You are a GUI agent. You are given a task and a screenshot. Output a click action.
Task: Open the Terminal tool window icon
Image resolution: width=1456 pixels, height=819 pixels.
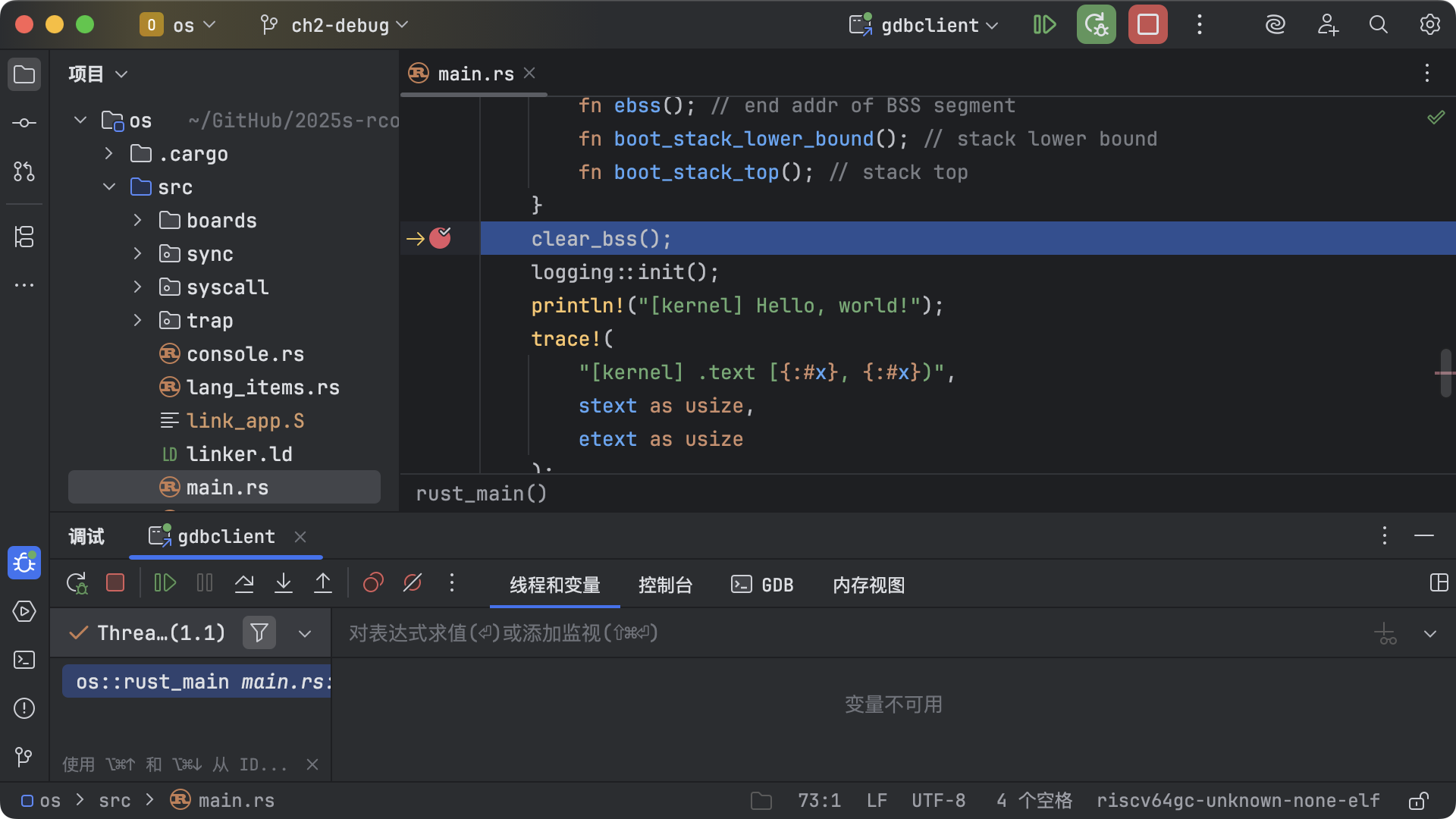pos(24,661)
